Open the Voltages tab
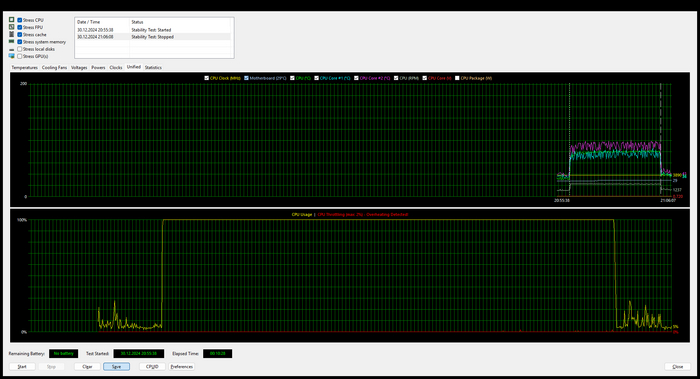 79,67
